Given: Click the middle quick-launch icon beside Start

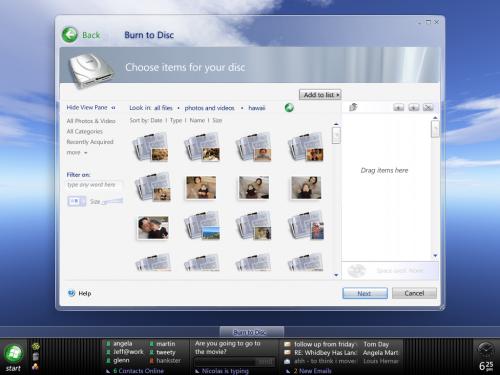Looking at the screenshot, I should point(36,356).
